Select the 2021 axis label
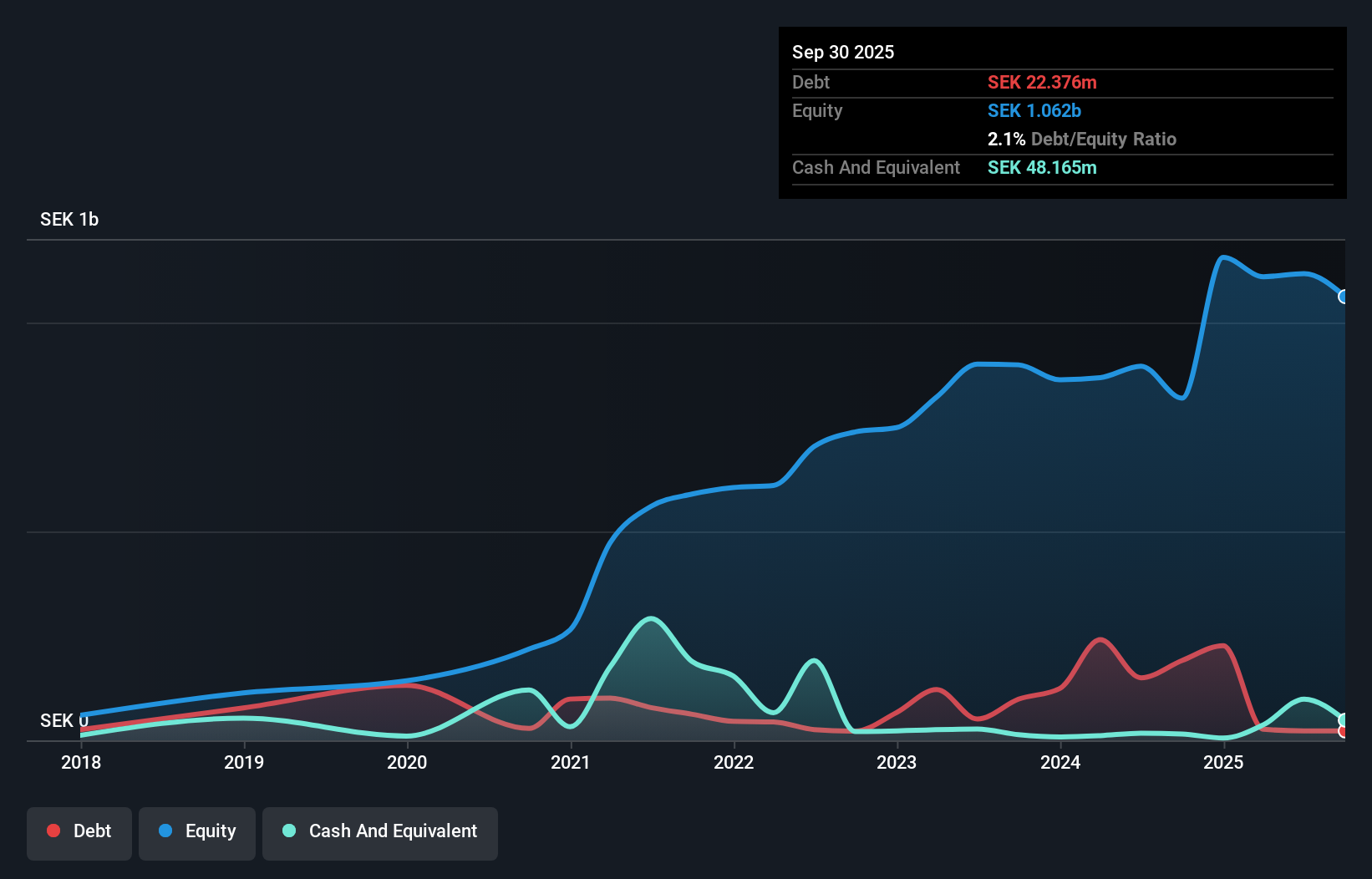Screen dimensions: 1372x879 (x=571, y=762)
